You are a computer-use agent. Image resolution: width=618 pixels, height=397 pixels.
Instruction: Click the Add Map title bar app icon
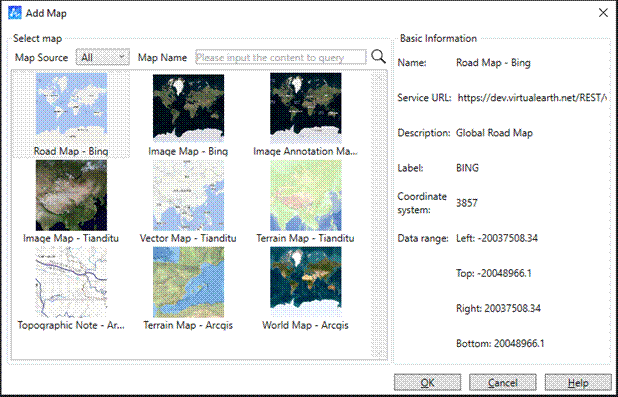coord(15,13)
